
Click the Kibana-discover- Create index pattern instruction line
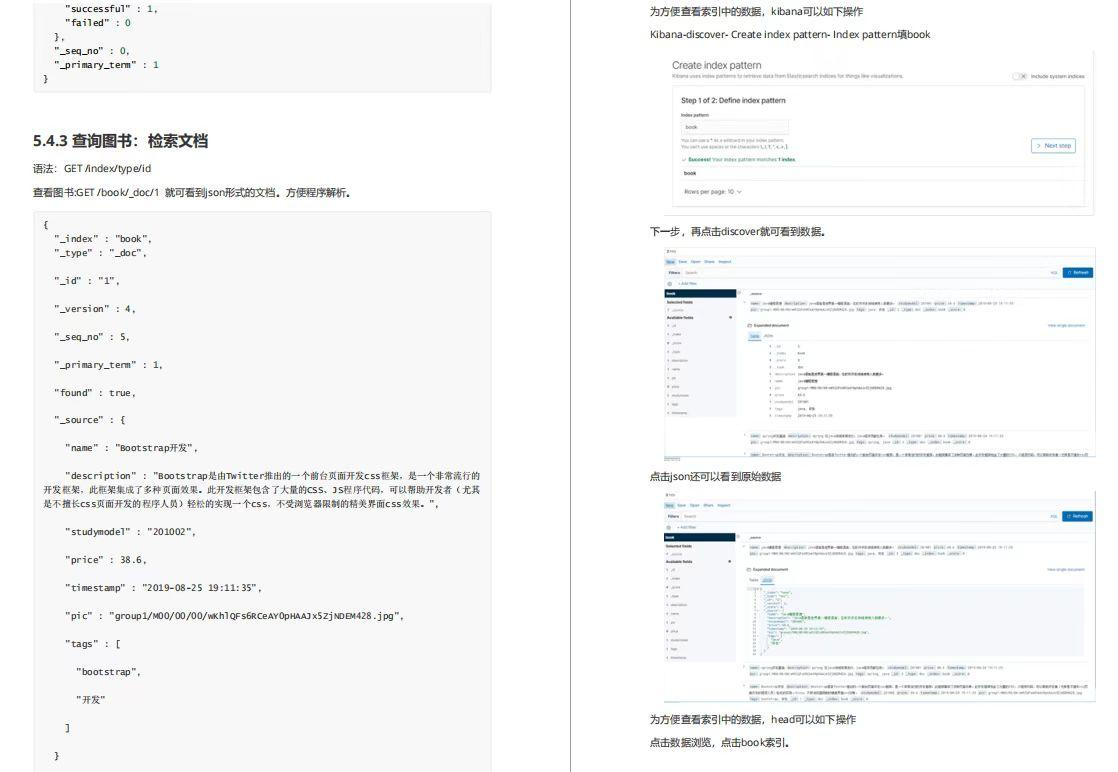790,34
